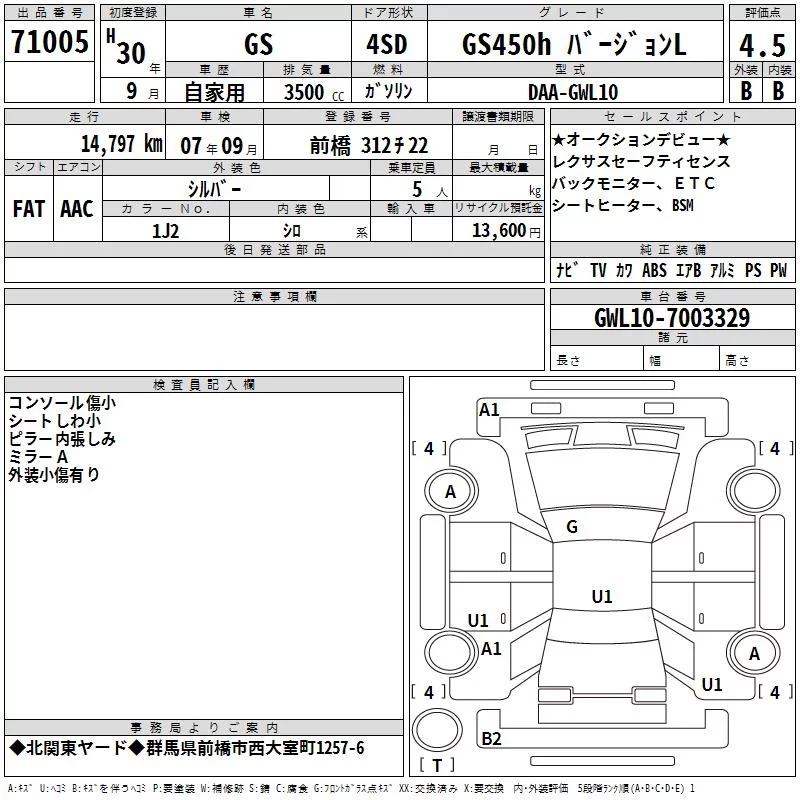Click the PS equipment item

coord(753,270)
